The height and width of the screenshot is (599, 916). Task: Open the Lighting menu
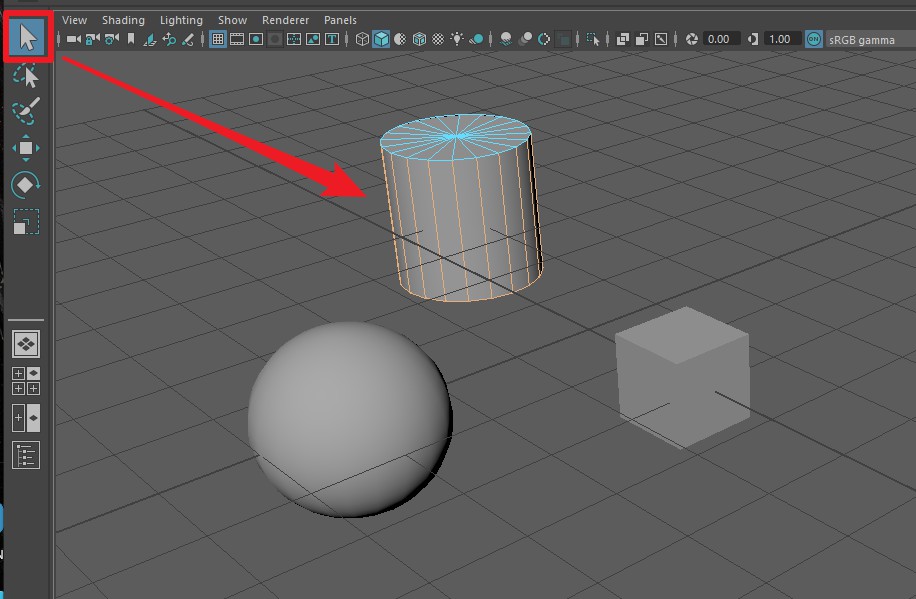tap(181, 20)
